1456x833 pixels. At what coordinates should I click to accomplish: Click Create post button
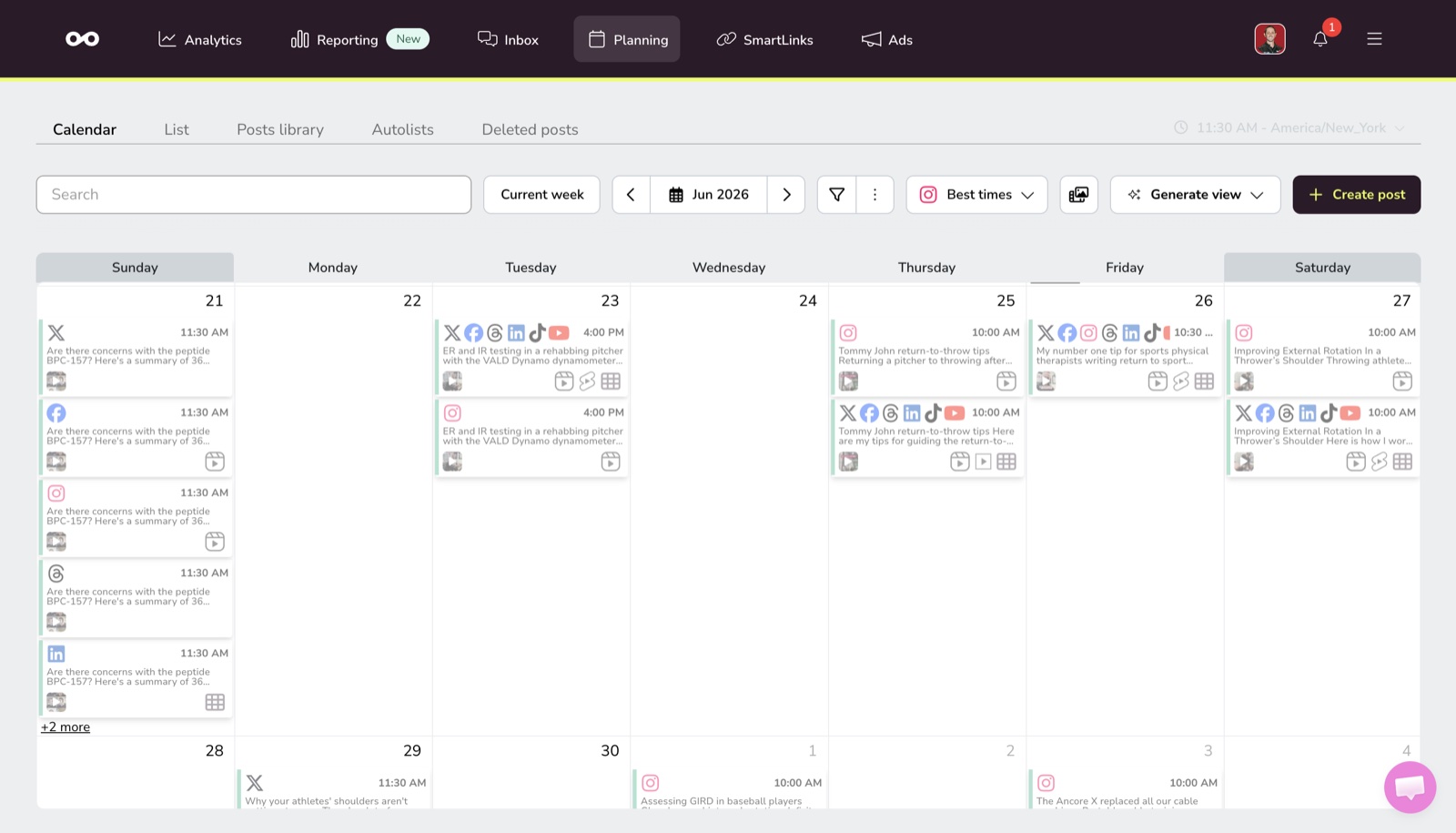[x=1356, y=195]
